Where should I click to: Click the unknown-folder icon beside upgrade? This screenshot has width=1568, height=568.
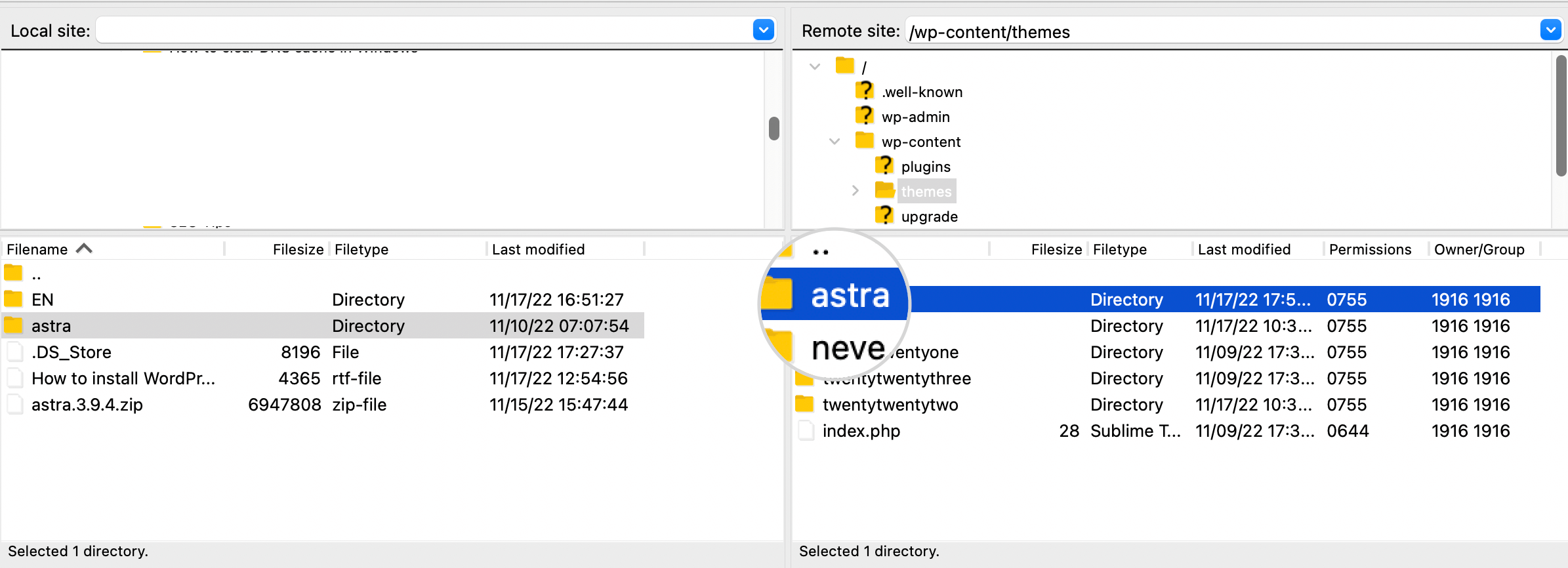click(884, 215)
